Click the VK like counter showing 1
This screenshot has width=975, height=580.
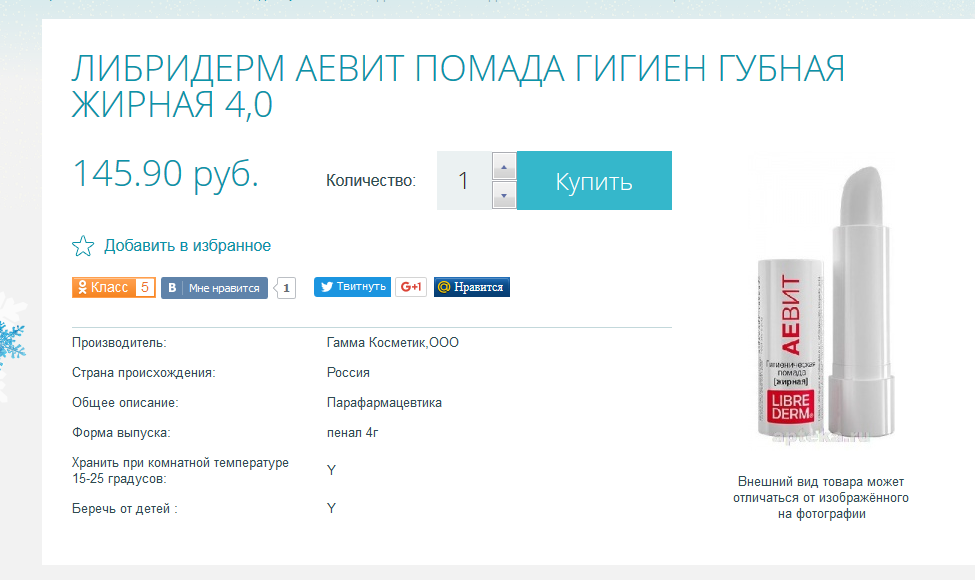tap(287, 288)
